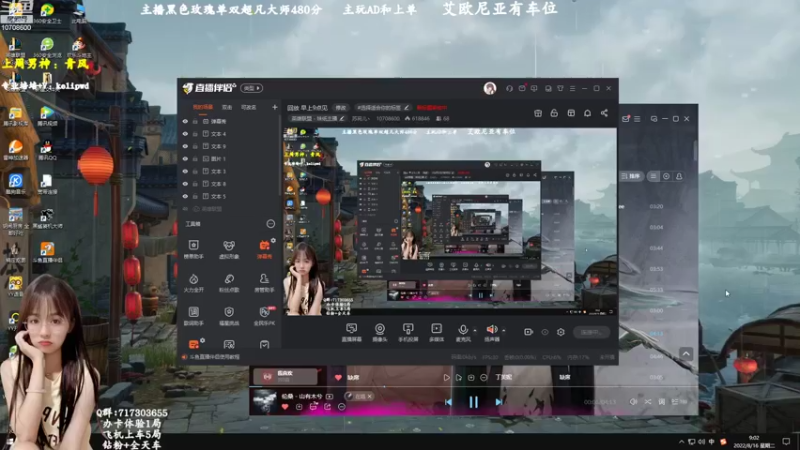Open the 虚拟形象 tool
This screenshot has width=800, height=450.
[x=229, y=249]
